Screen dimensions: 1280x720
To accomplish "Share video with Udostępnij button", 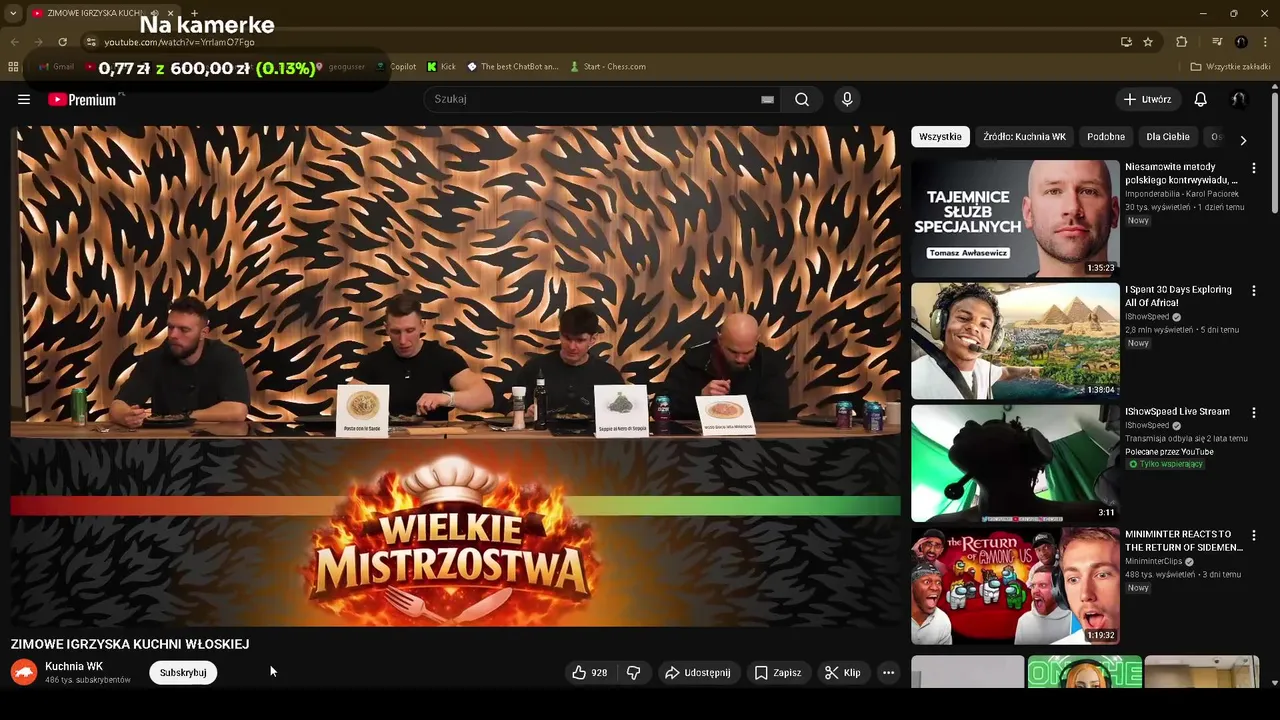I will 698,673.
